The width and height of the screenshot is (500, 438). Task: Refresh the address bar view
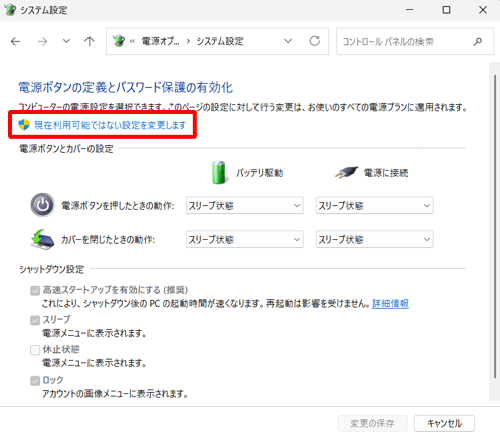(x=315, y=41)
